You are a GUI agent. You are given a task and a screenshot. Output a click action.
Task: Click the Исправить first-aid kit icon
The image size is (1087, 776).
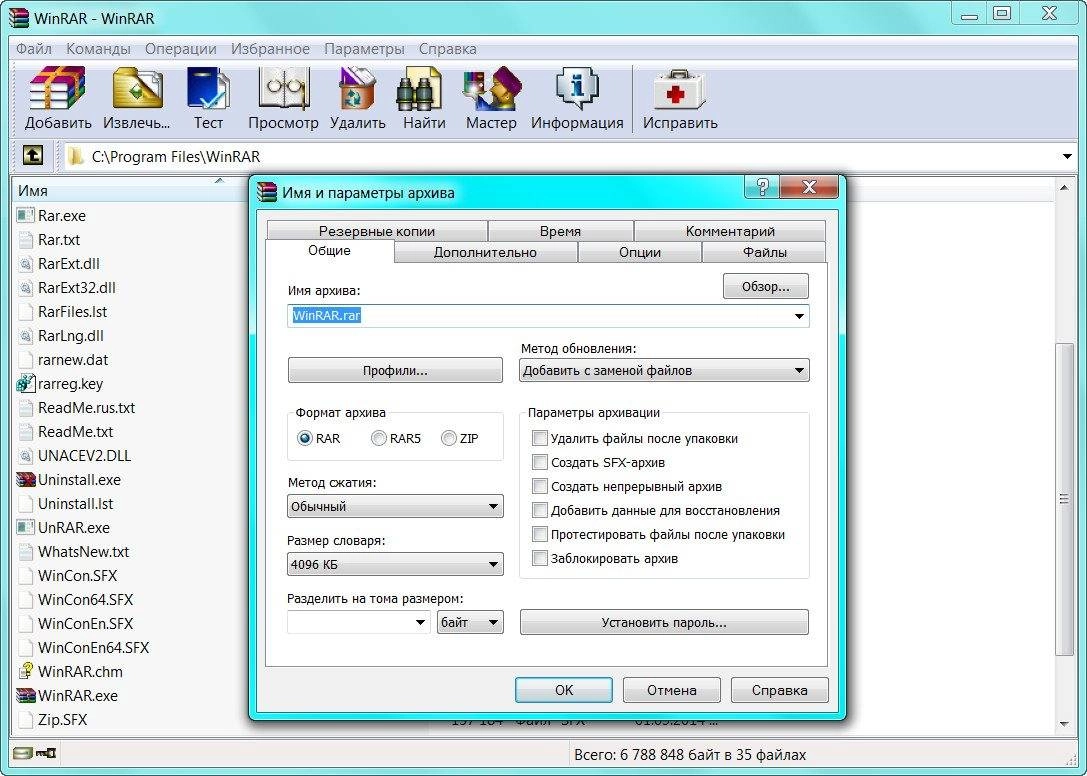(x=679, y=89)
